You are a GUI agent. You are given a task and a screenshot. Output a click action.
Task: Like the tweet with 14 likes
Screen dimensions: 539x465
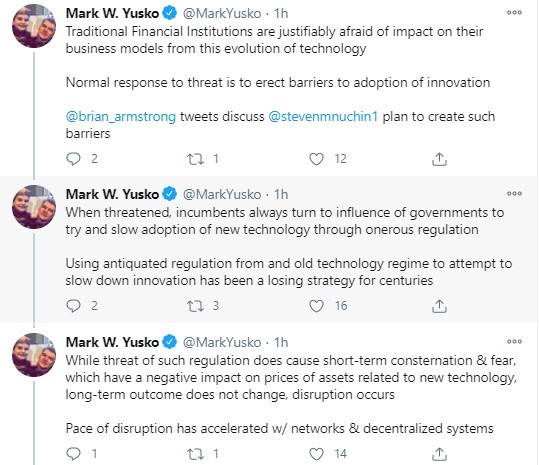316,454
